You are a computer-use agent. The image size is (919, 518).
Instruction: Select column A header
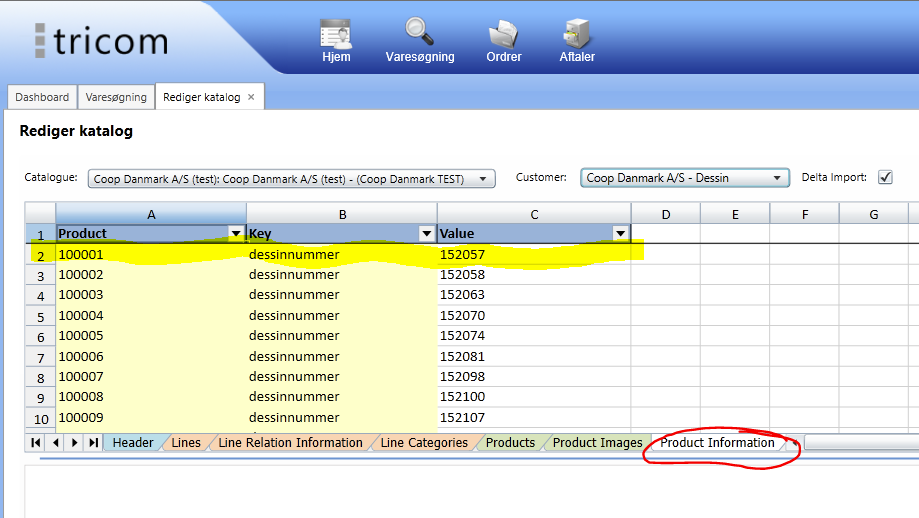(151, 214)
